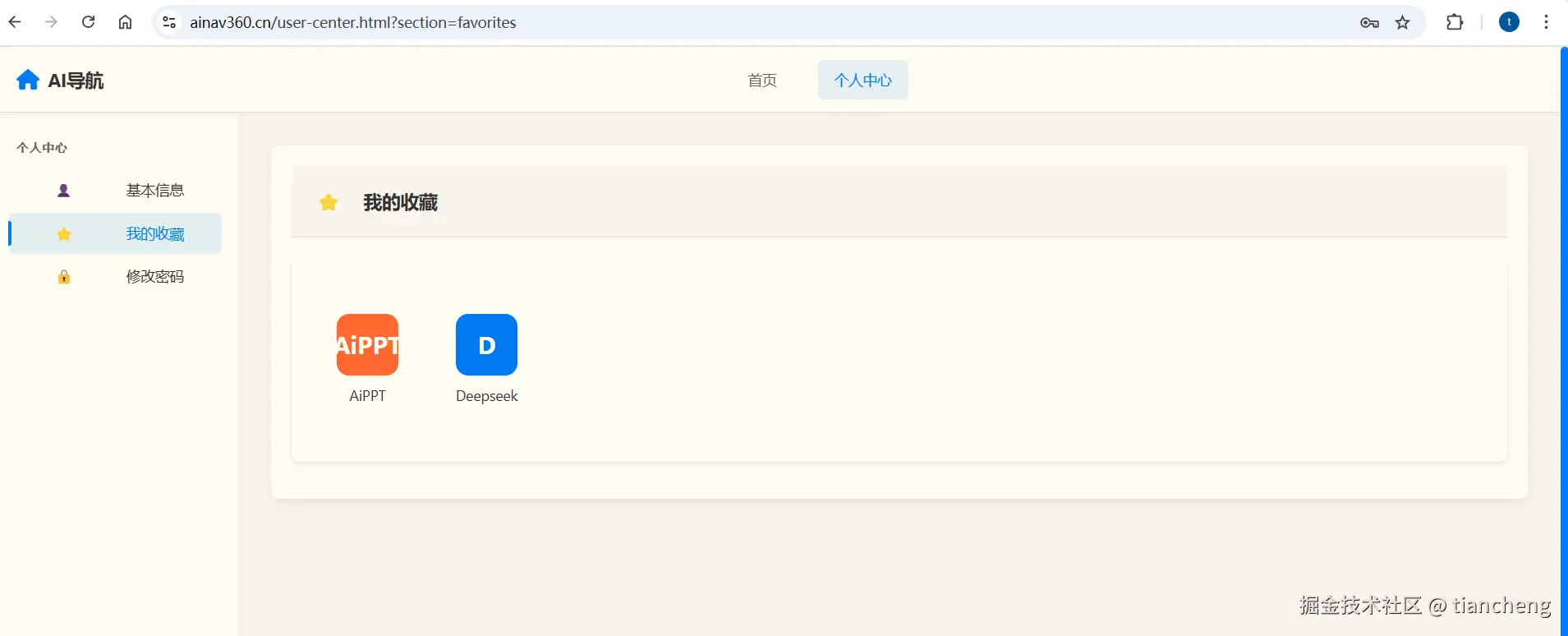1568x636 pixels.
Task: Switch to the 首页 tab
Action: pyautogui.click(x=762, y=81)
